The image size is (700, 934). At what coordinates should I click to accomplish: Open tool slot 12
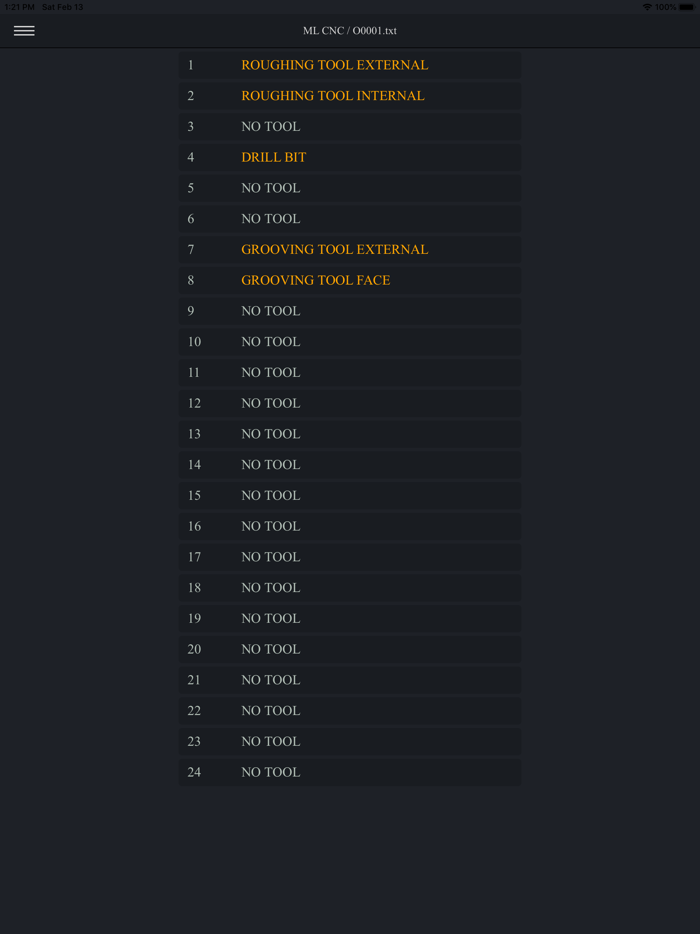349,404
